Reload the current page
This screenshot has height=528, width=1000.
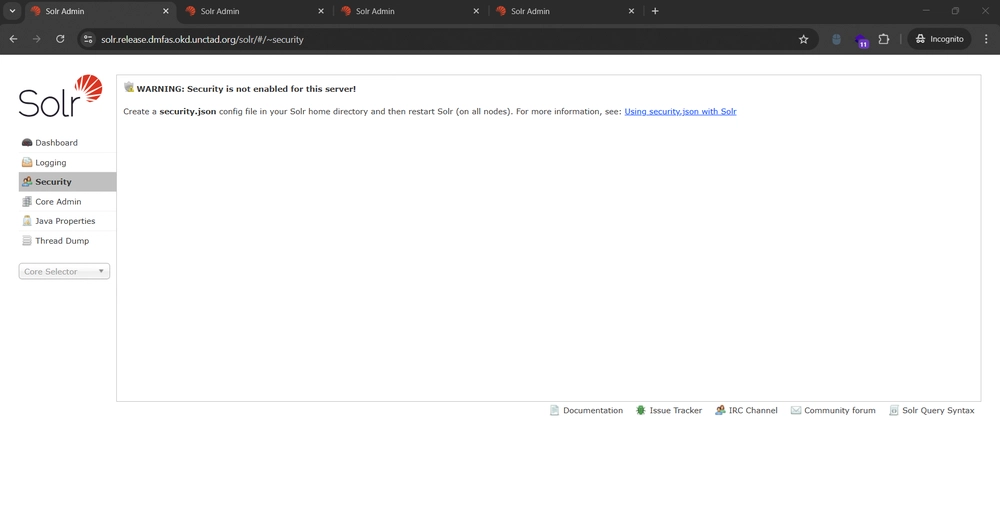click(x=60, y=39)
